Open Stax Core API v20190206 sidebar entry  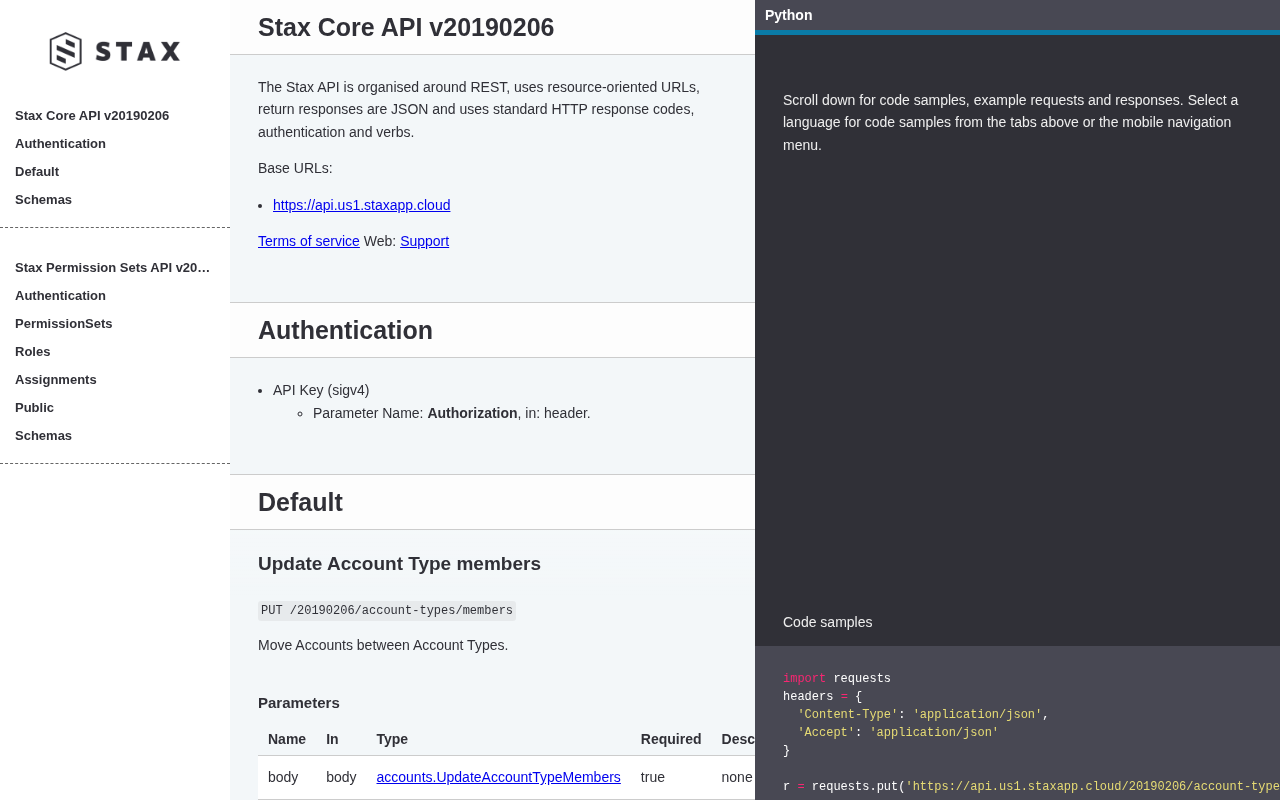click(x=92, y=116)
